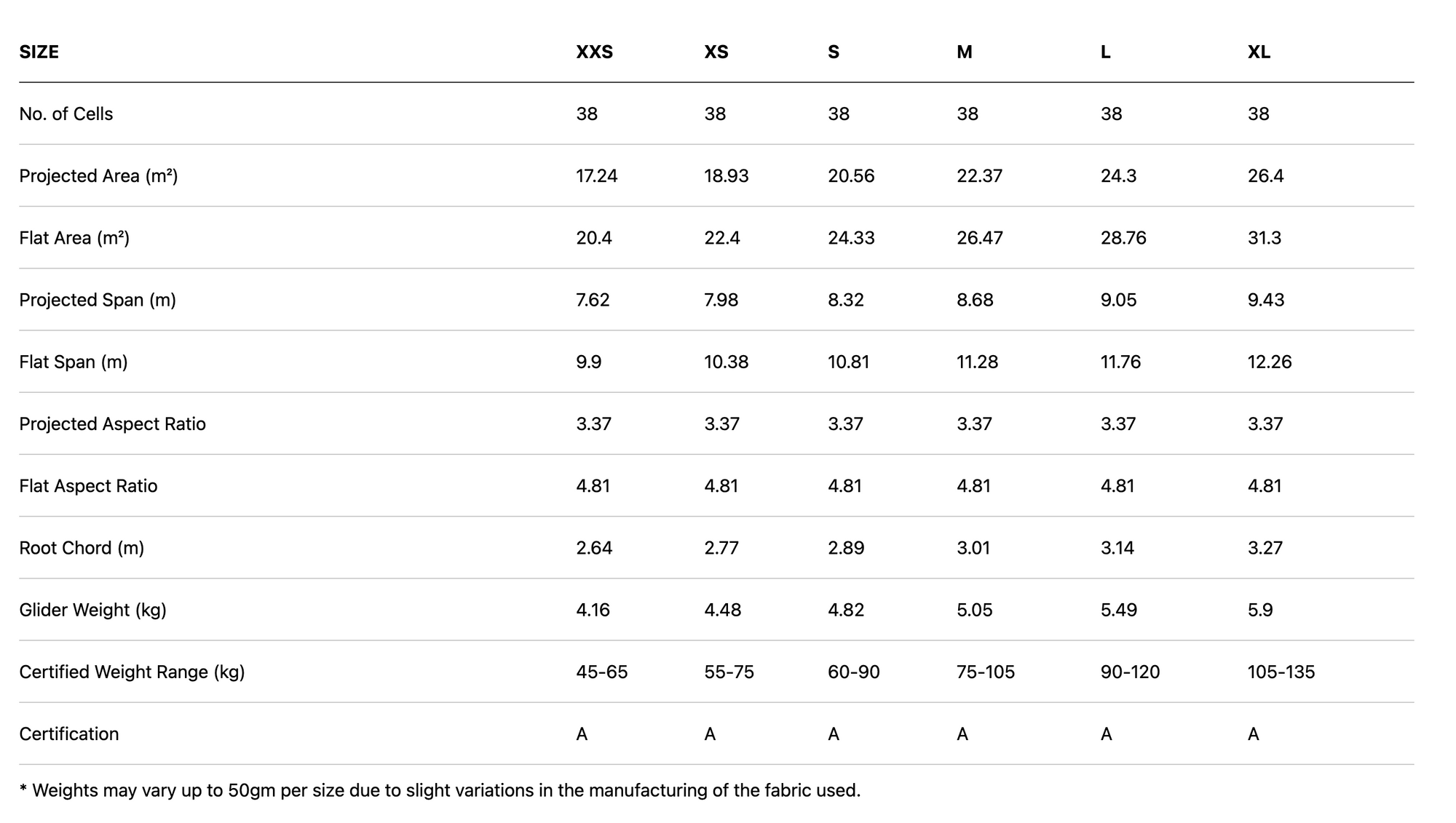Select the M size column header
The height and width of the screenshot is (823, 1456).
[x=964, y=52]
